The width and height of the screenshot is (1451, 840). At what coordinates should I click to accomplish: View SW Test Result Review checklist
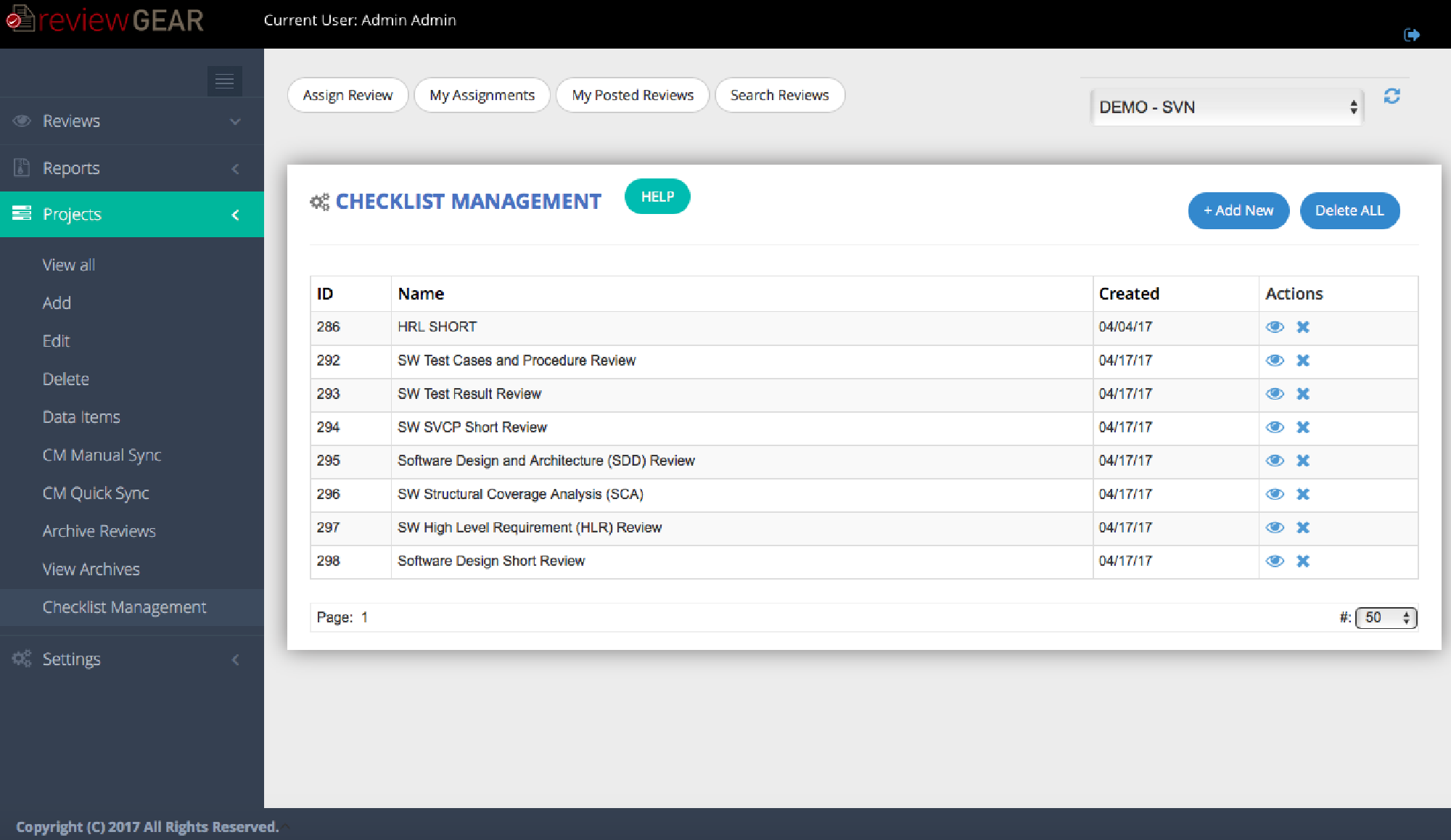pos(1275,394)
